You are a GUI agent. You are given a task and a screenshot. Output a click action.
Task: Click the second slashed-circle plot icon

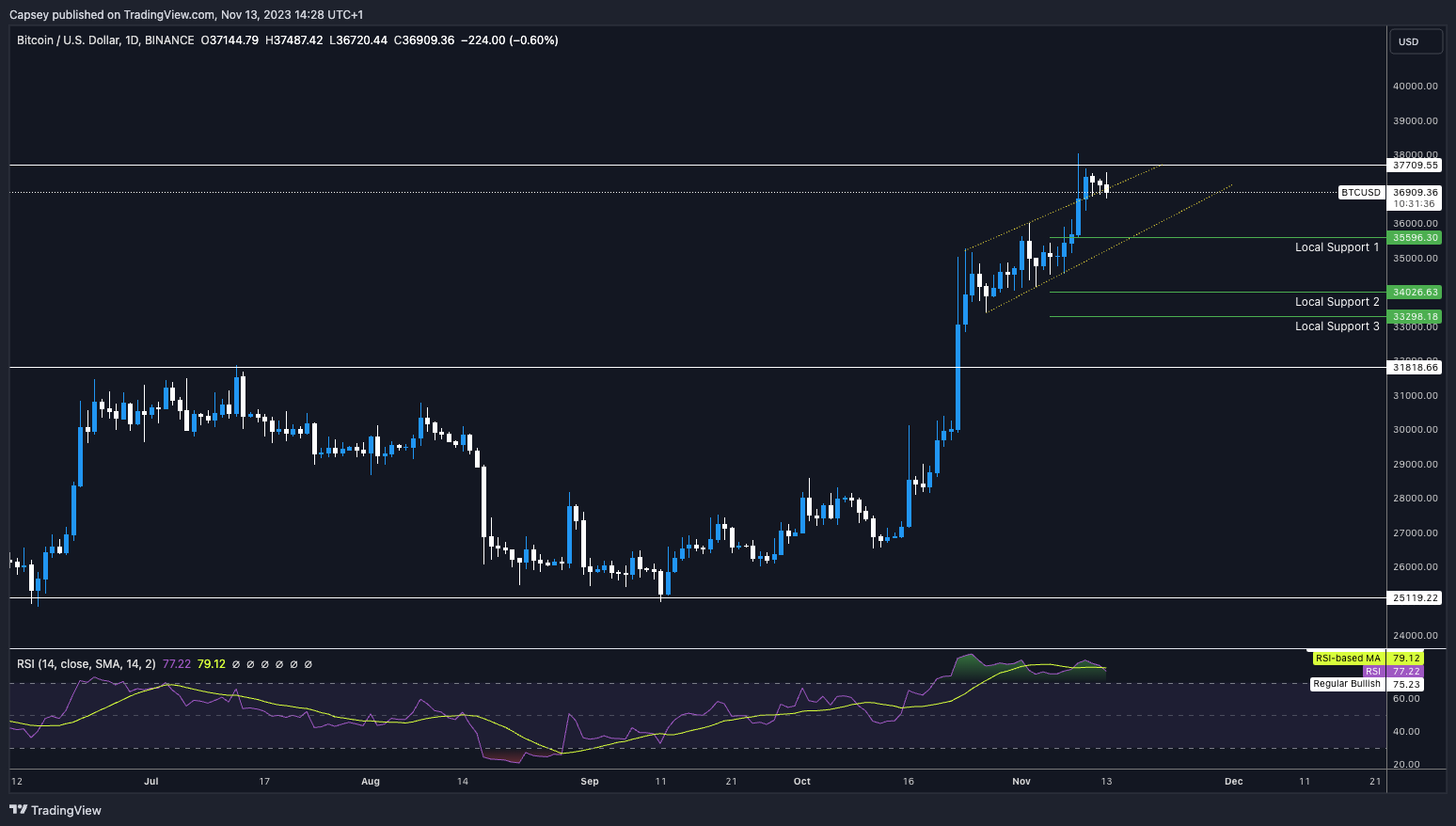pyautogui.click(x=250, y=664)
